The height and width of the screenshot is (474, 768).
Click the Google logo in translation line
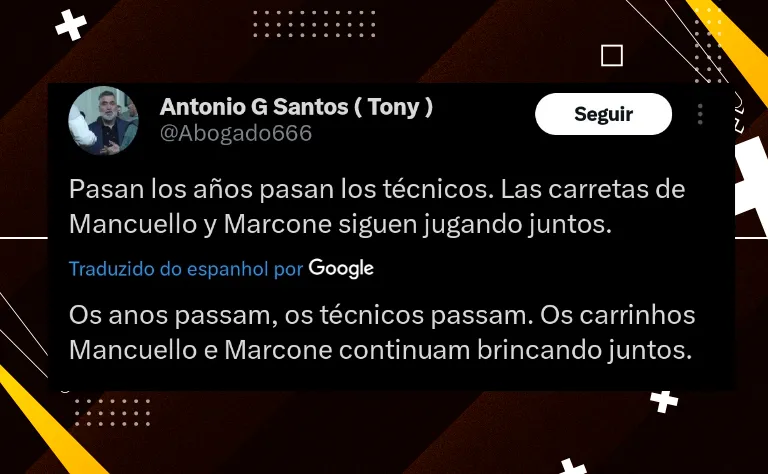(x=341, y=268)
